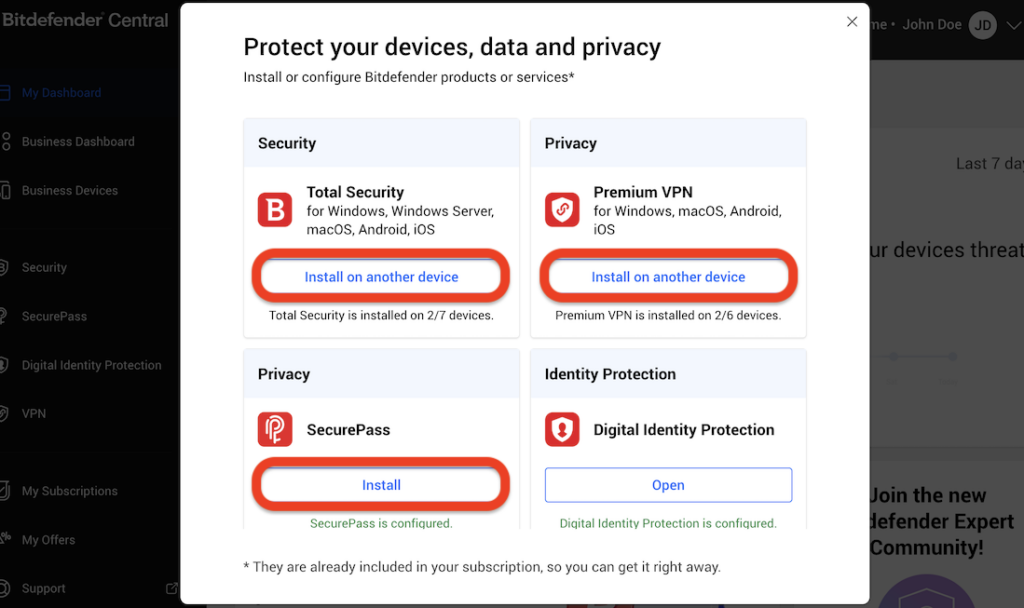Select the My Dashboard sidebar icon
This screenshot has height=608, width=1024.
click(8, 92)
